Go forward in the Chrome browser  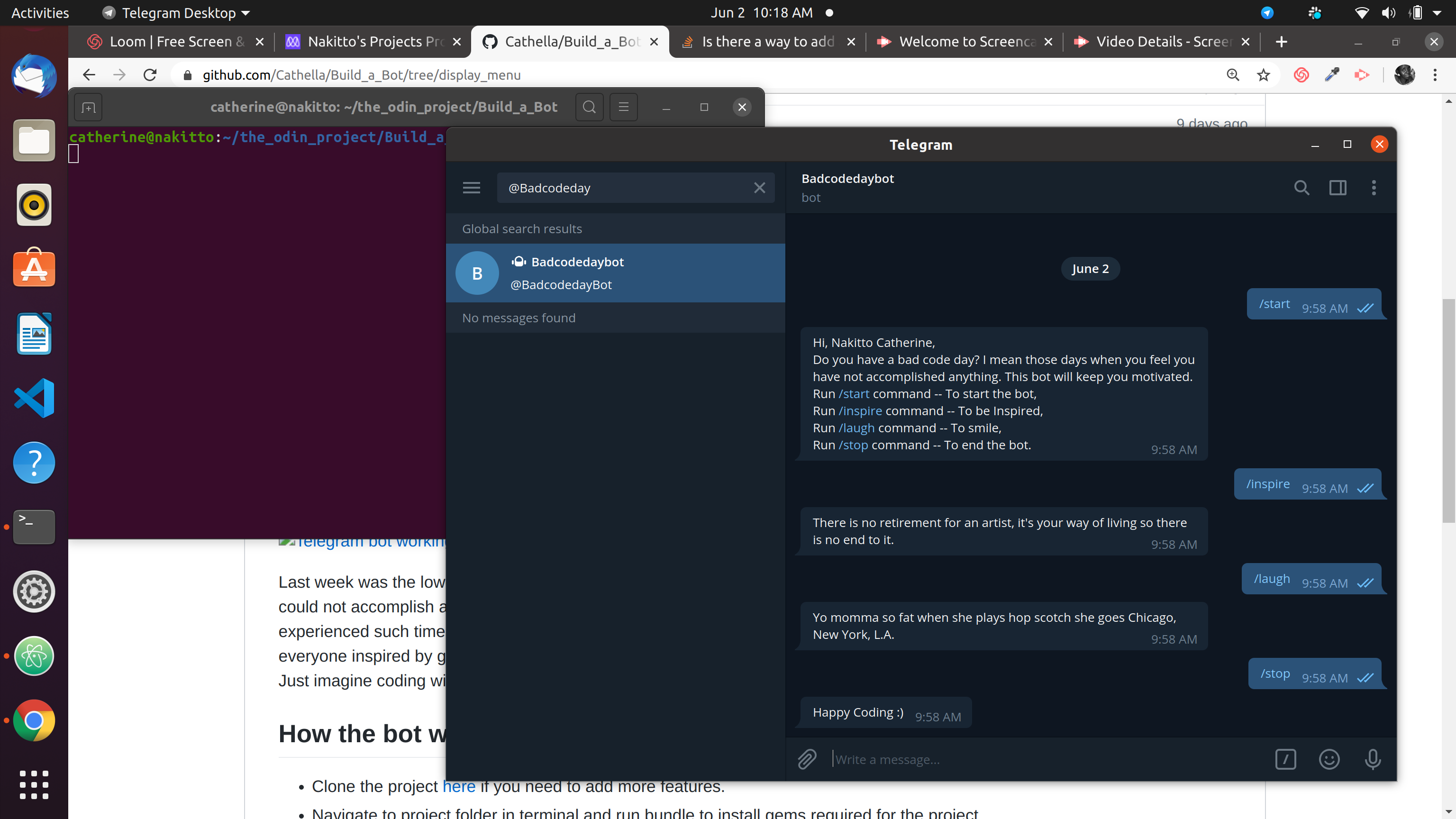coord(119,74)
